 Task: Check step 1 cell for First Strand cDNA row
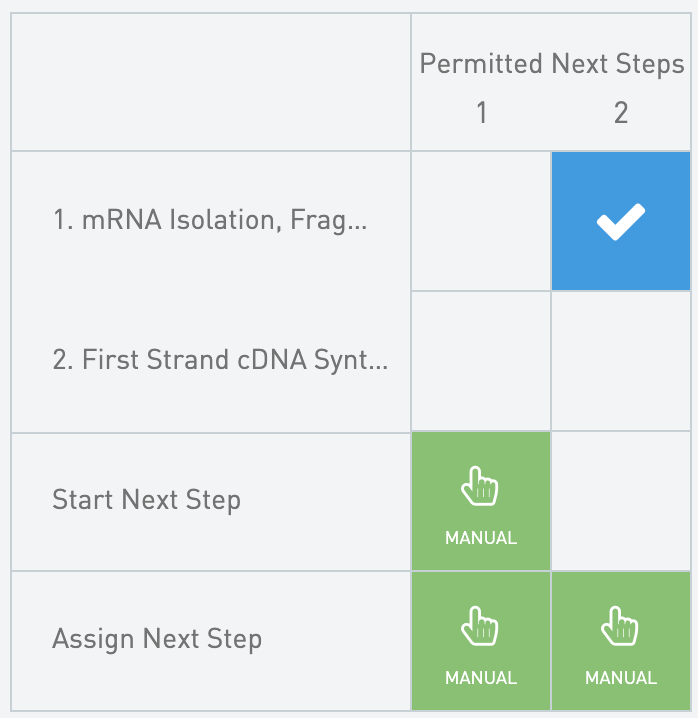[481, 361]
